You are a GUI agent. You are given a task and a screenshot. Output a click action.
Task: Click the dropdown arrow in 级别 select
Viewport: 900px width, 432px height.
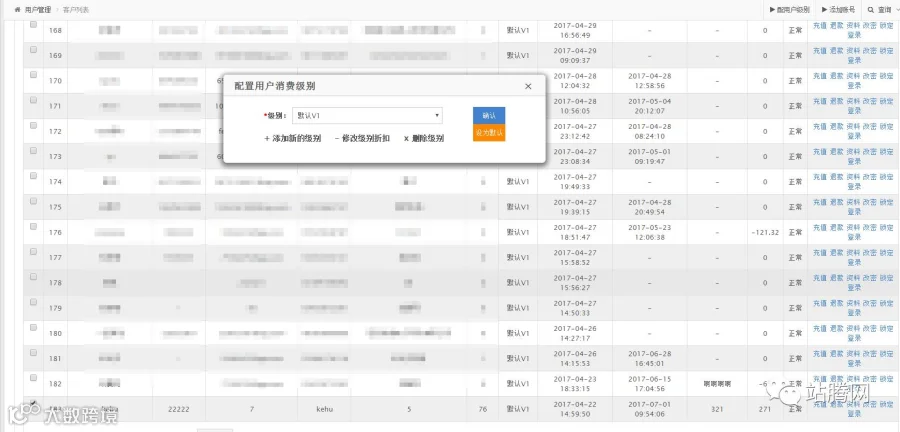(x=437, y=116)
